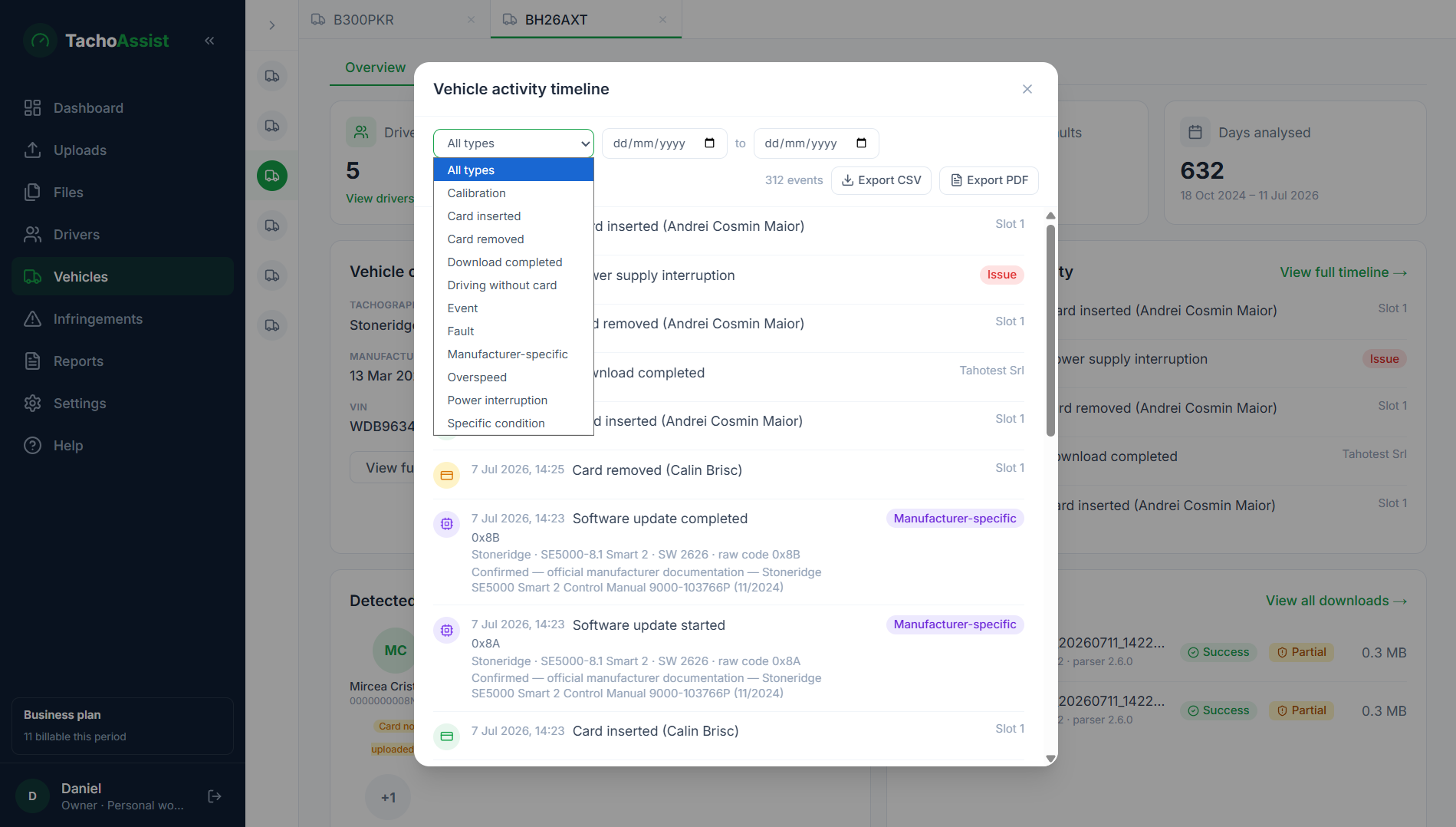Select the sixth vehicle icon in rail
Viewport: 1456px width, 827px height.
272,325
